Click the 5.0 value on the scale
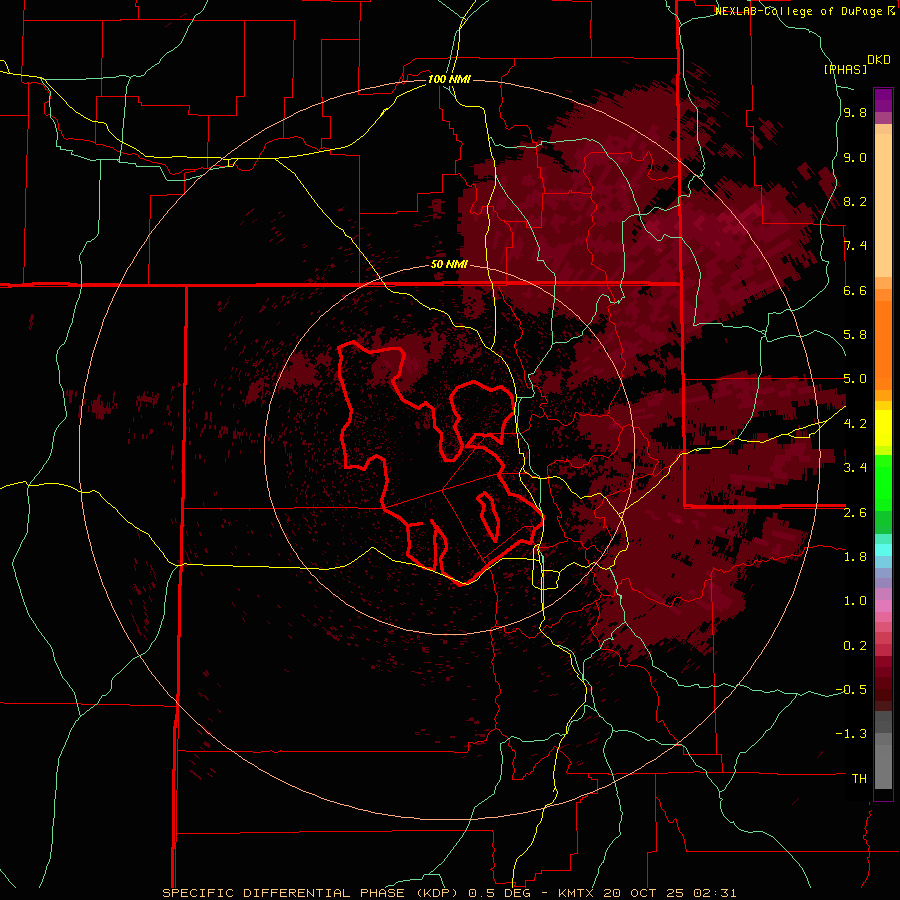The width and height of the screenshot is (900, 900). pyautogui.click(x=855, y=379)
